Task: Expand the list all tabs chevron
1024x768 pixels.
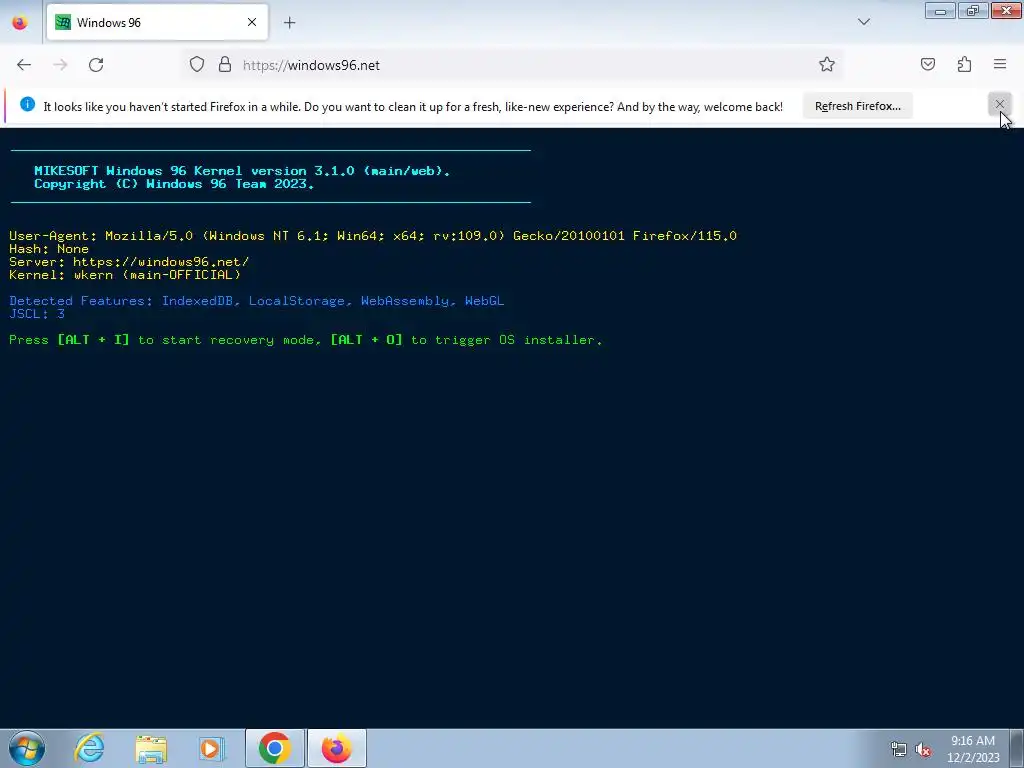Action: (x=863, y=22)
